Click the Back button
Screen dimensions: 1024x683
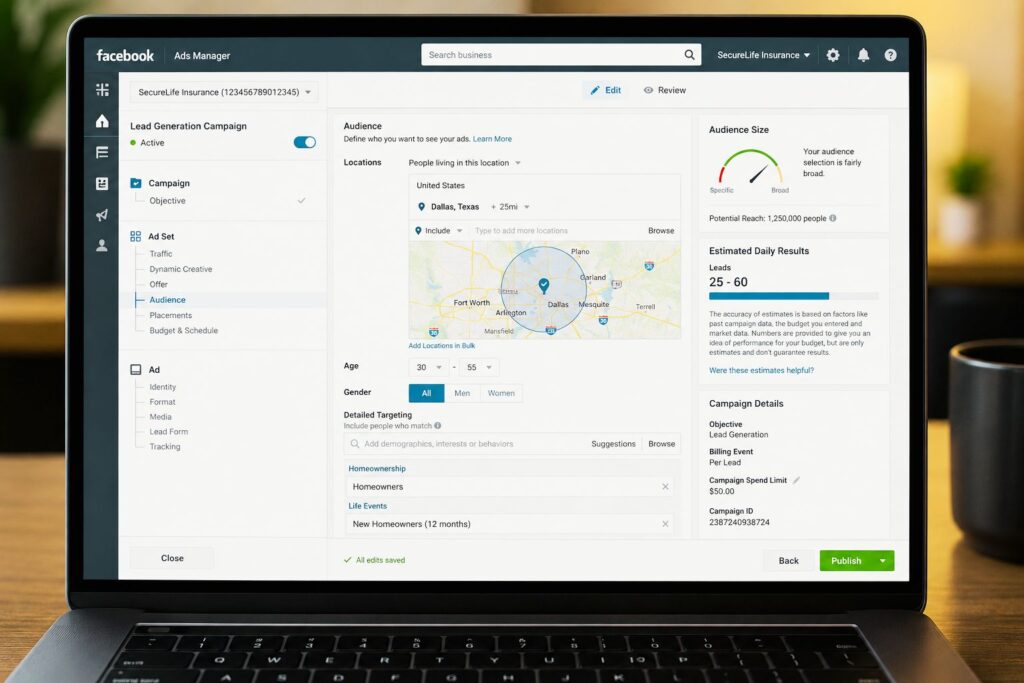pyautogui.click(x=788, y=560)
